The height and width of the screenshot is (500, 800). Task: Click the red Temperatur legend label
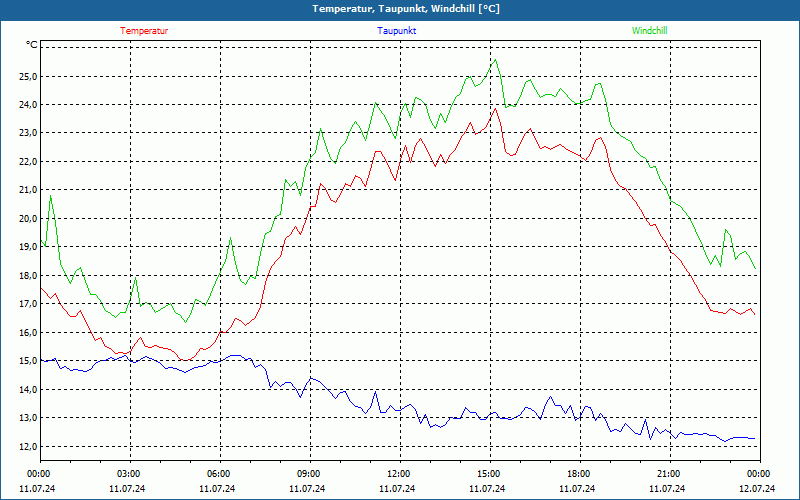144,31
